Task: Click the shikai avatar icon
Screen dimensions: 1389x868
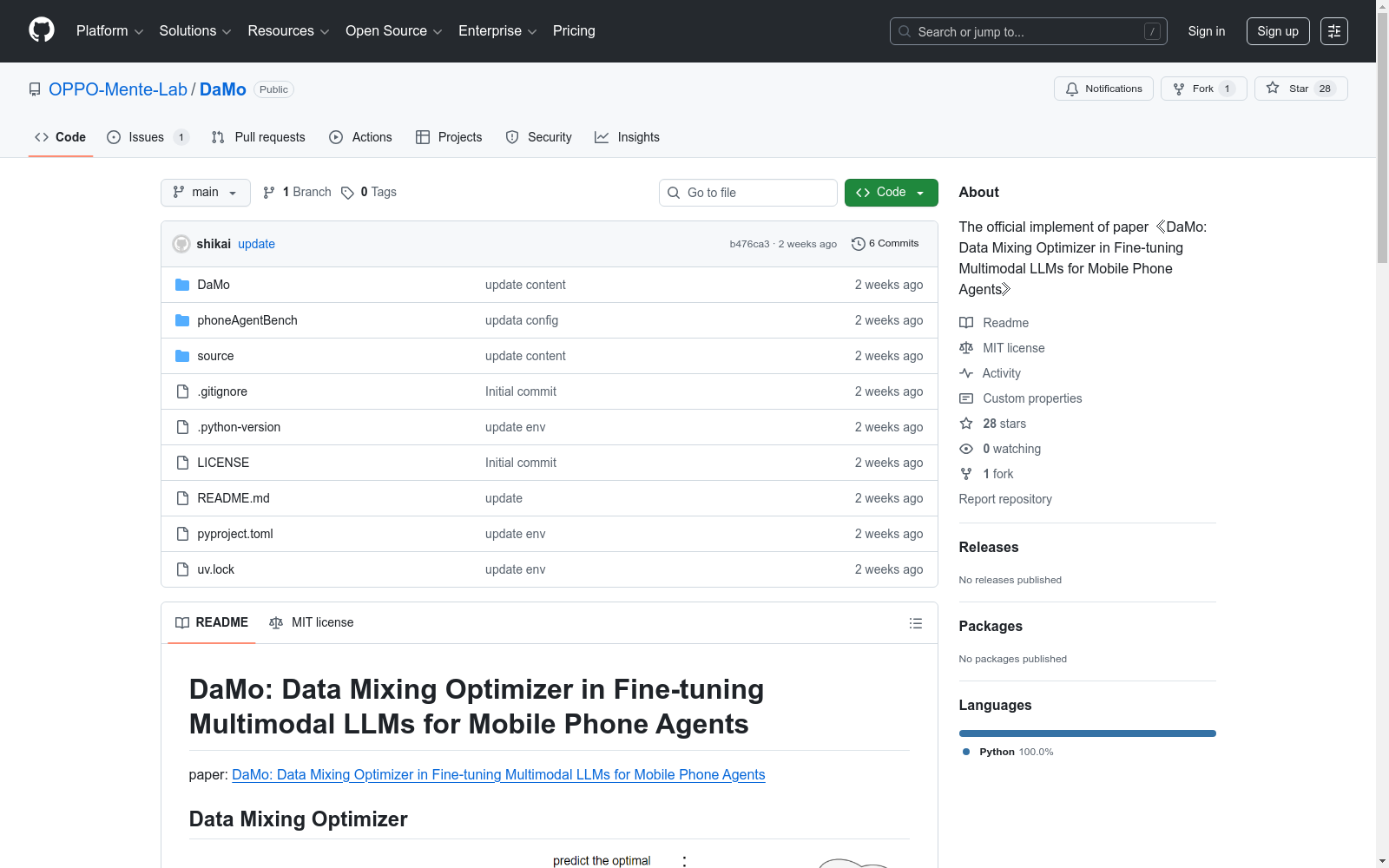Action: tap(181, 244)
